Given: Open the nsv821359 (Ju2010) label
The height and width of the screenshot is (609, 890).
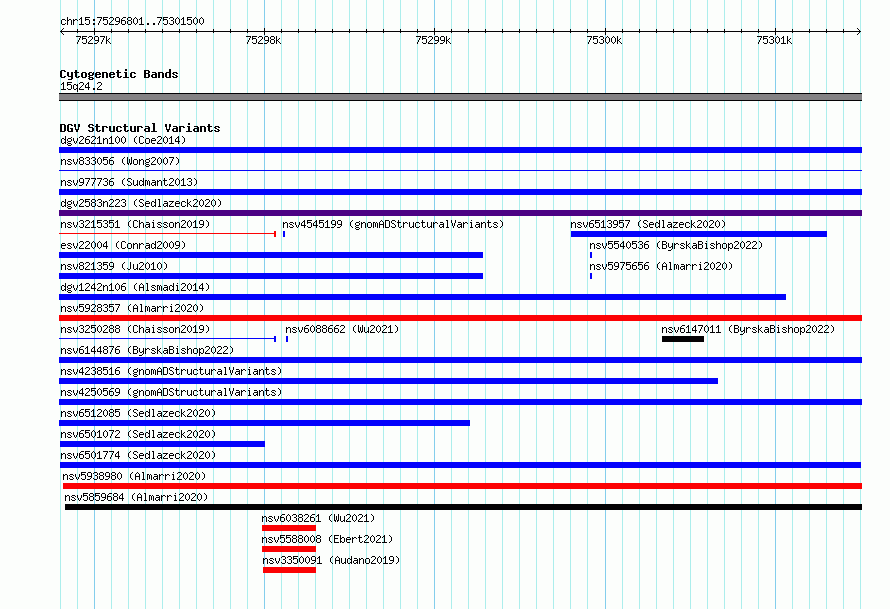Looking at the screenshot, I should point(114,266).
